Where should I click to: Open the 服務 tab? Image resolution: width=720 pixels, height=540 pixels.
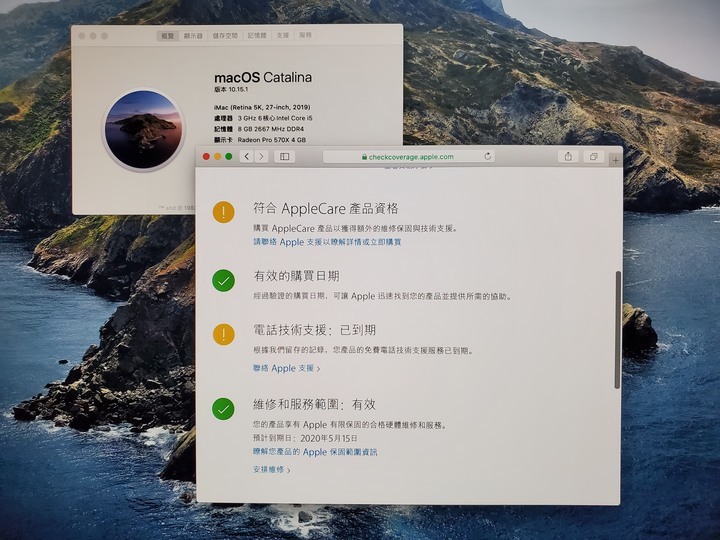[305, 35]
